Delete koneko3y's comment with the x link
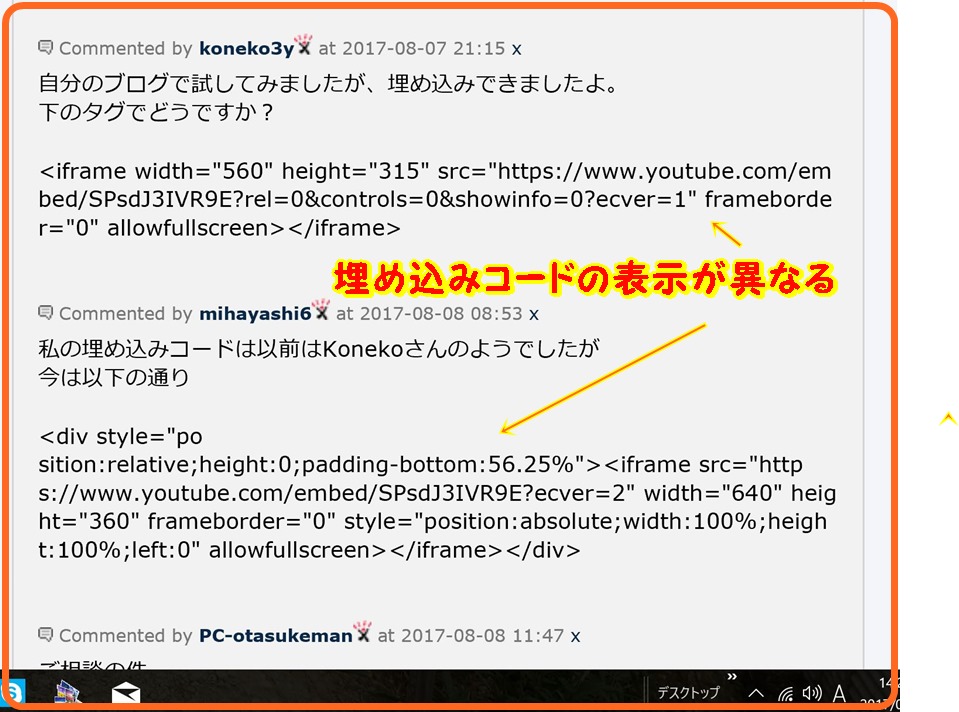959x712 pixels. 517,49
